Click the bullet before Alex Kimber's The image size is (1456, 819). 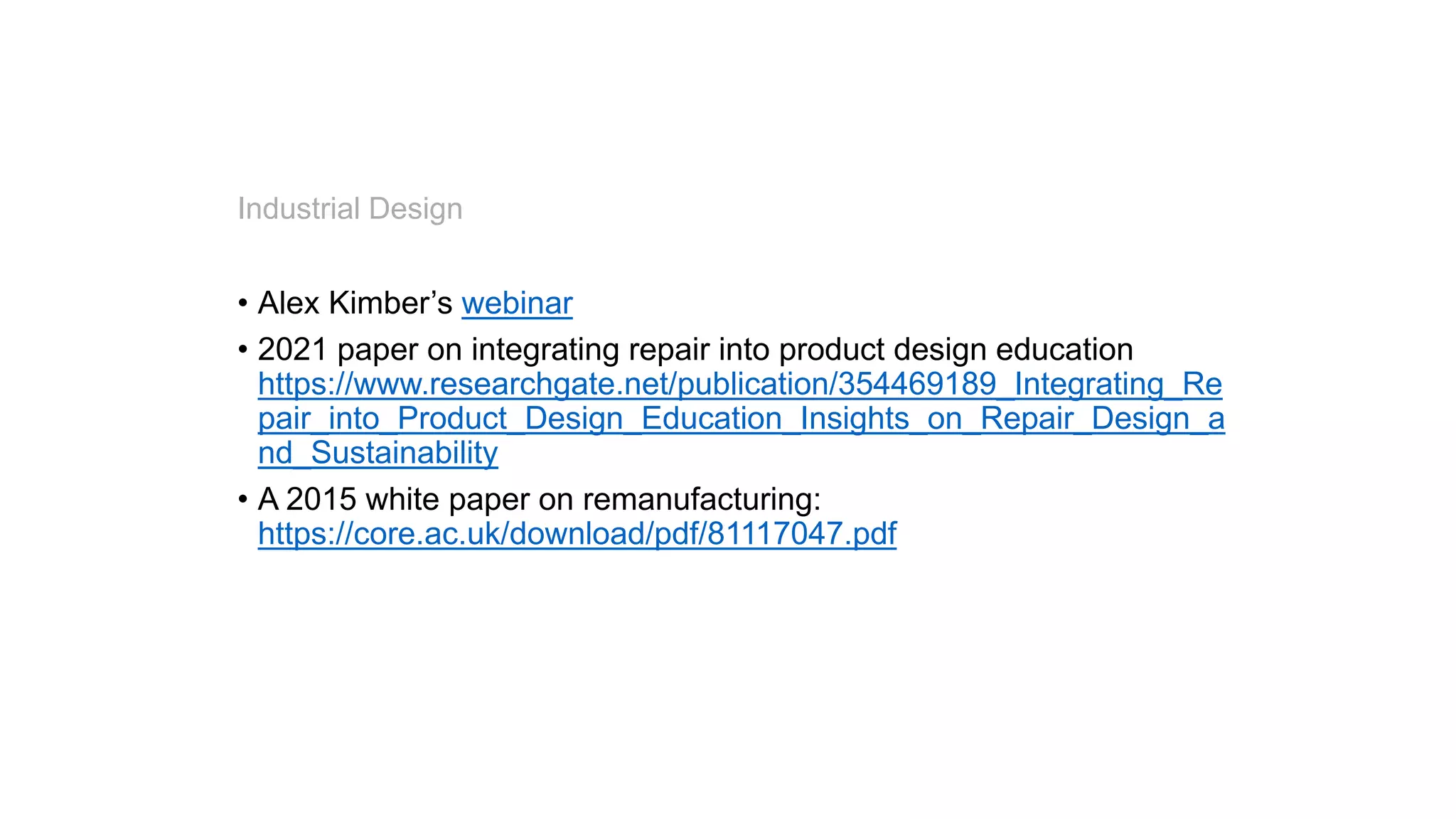tap(243, 304)
